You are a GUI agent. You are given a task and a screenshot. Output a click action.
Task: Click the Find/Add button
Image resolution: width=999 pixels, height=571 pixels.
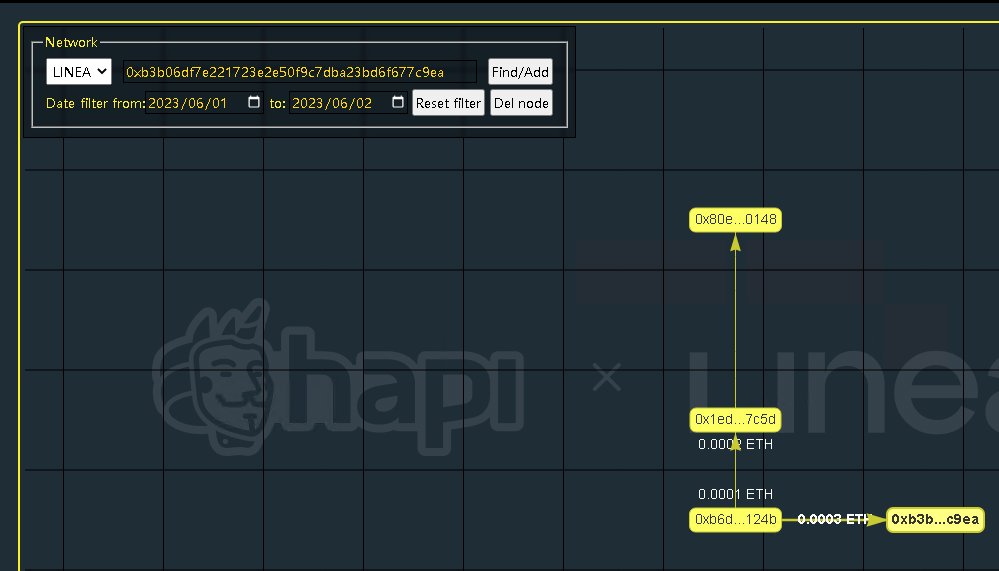click(520, 72)
